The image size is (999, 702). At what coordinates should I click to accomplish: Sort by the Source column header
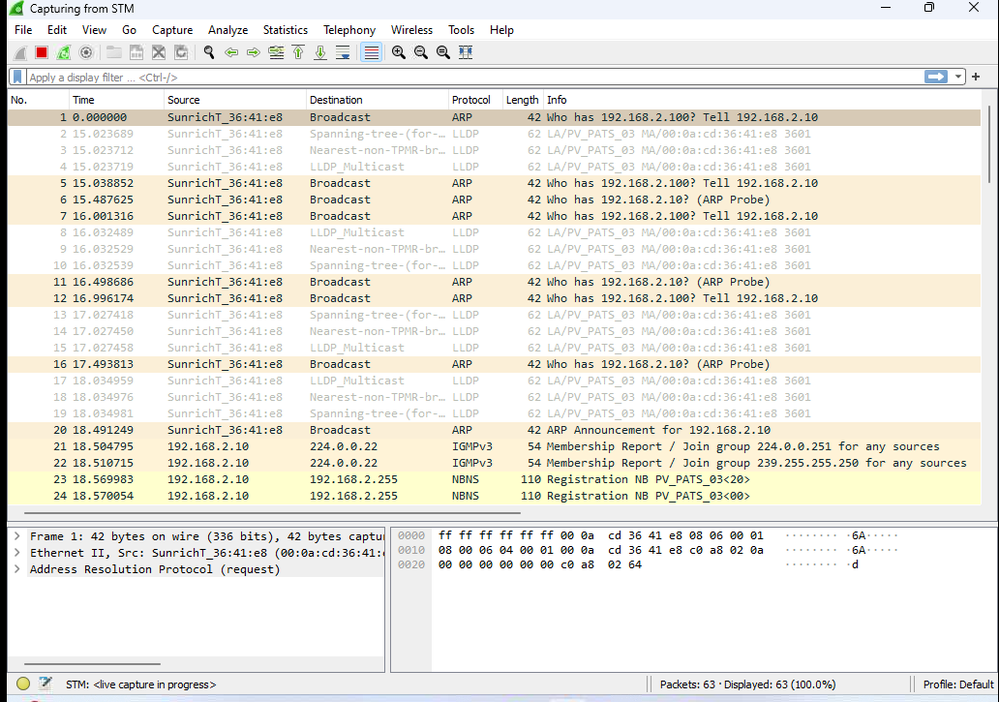coord(235,100)
